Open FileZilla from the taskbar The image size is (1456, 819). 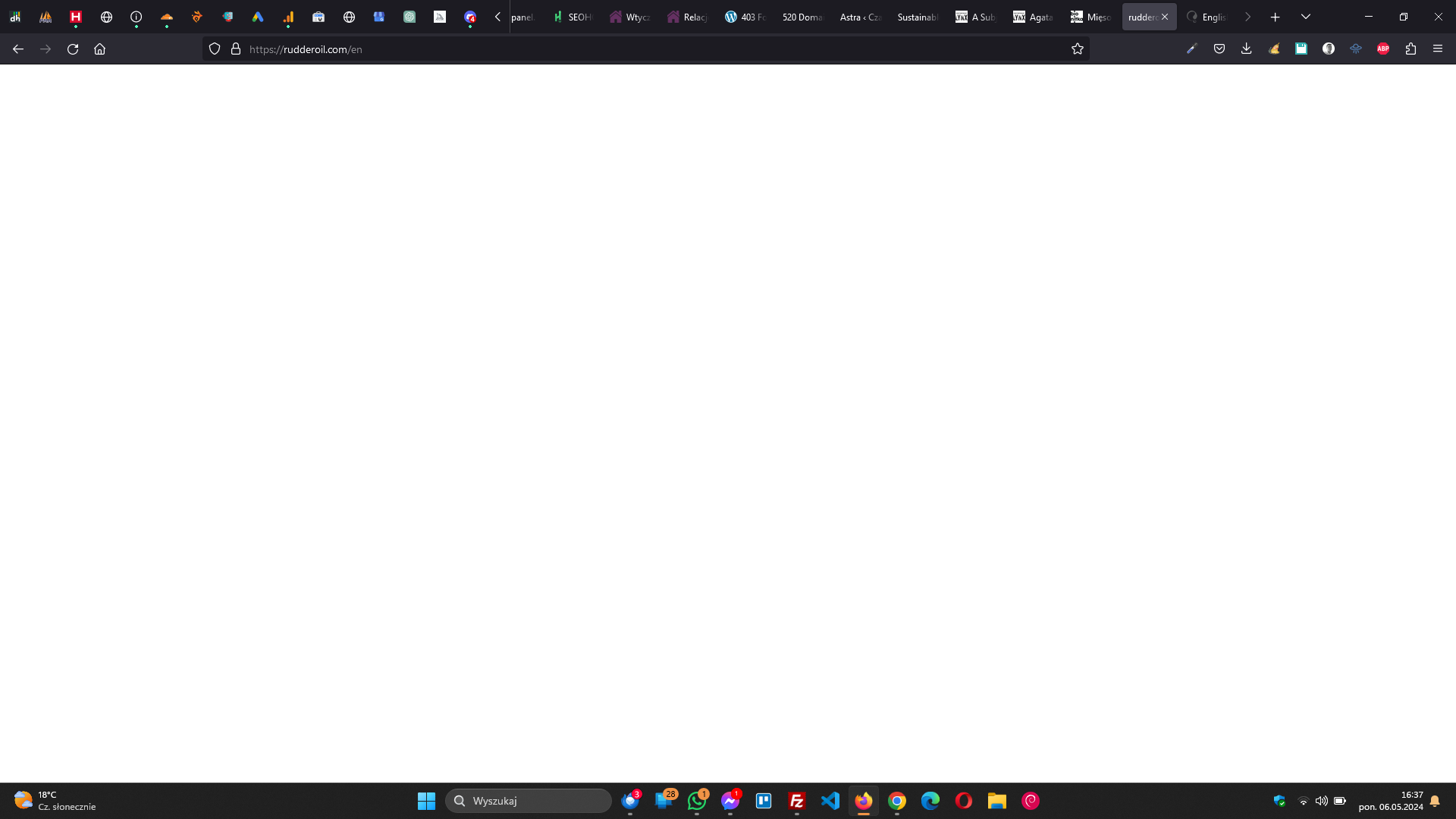(797, 801)
